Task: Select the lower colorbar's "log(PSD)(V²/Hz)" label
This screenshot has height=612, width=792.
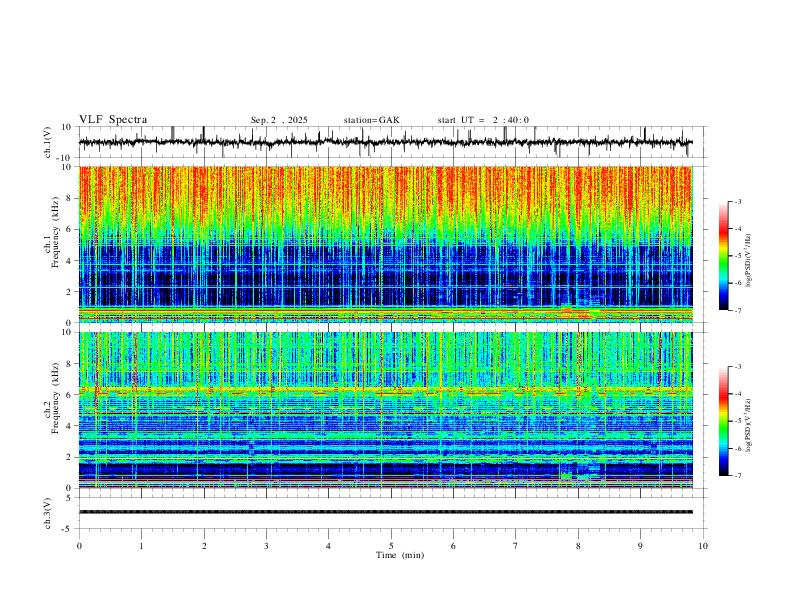Action: pyautogui.click(x=749, y=425)
